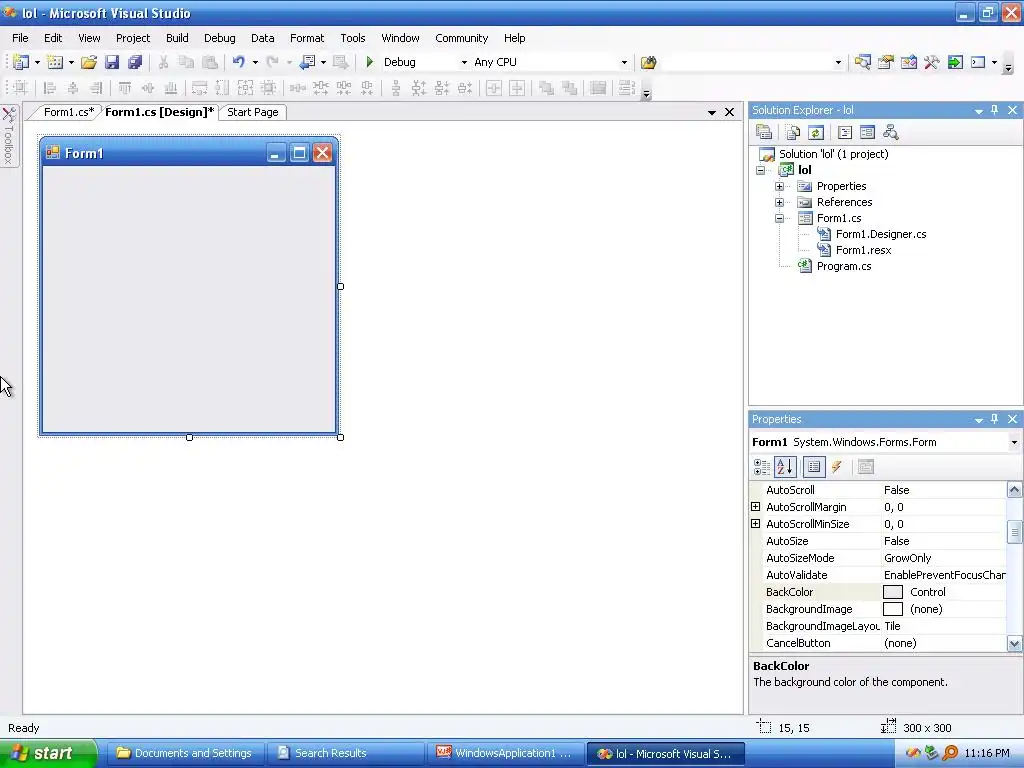Start debugging with the green play icon
The image size is (1024, 768).
click(x=370, y=62)
